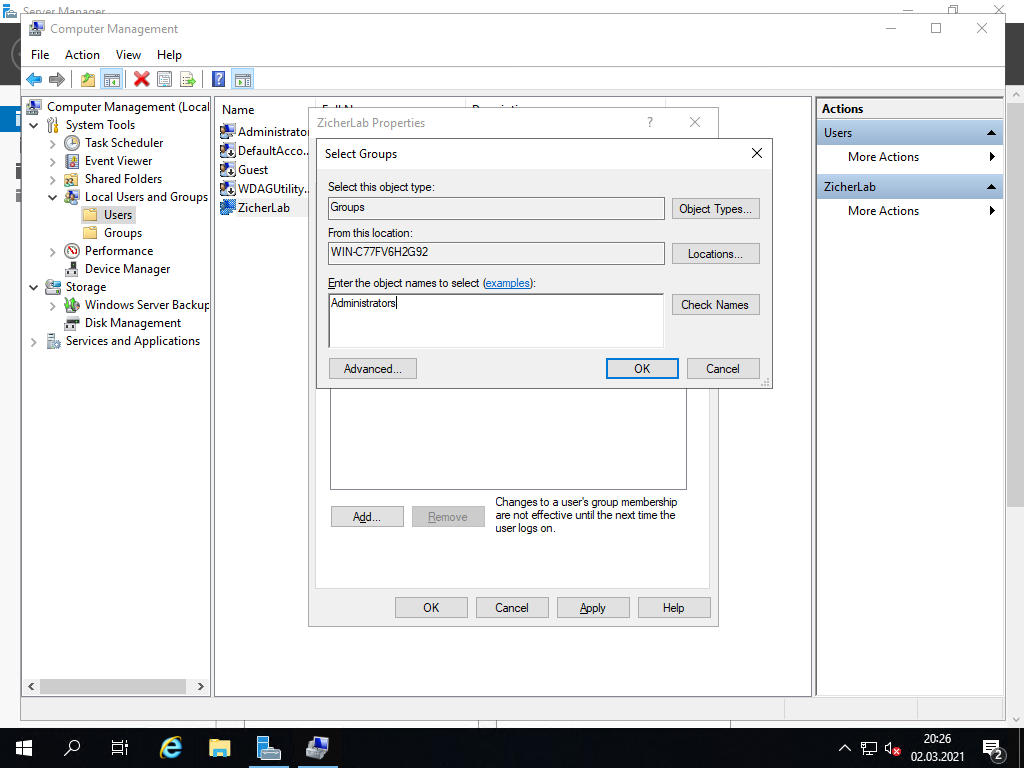Open Internet Explorer from the taskbar
The width and height of the screenshot is (1024, 768).
(171, 747)
